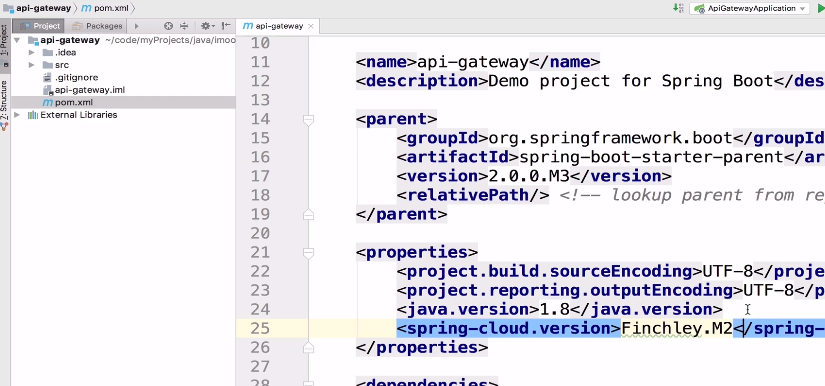This screenshot has height=386, width=825.
Task: Click Scroll from Source target icon
Action: coord(168,26)
